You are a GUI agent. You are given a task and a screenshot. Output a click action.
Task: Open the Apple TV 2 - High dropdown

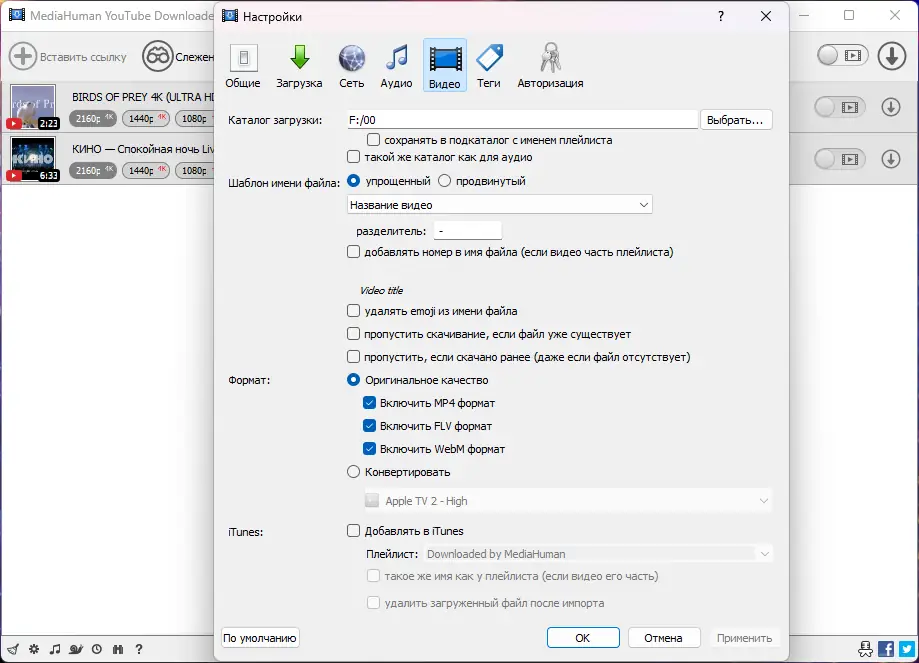(568, 501)
